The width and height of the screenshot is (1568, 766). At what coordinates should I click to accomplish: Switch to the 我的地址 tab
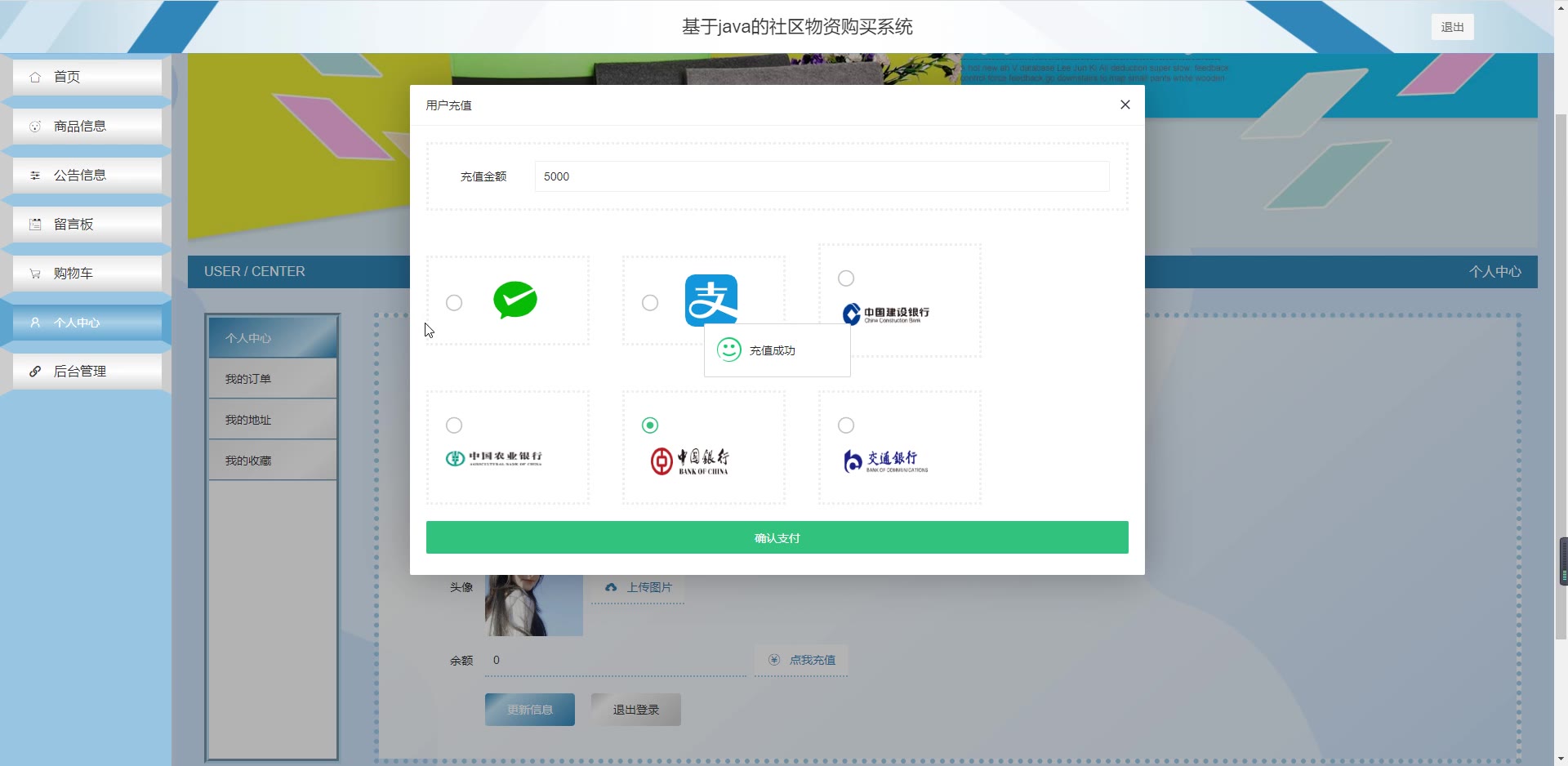coord(273,420)
